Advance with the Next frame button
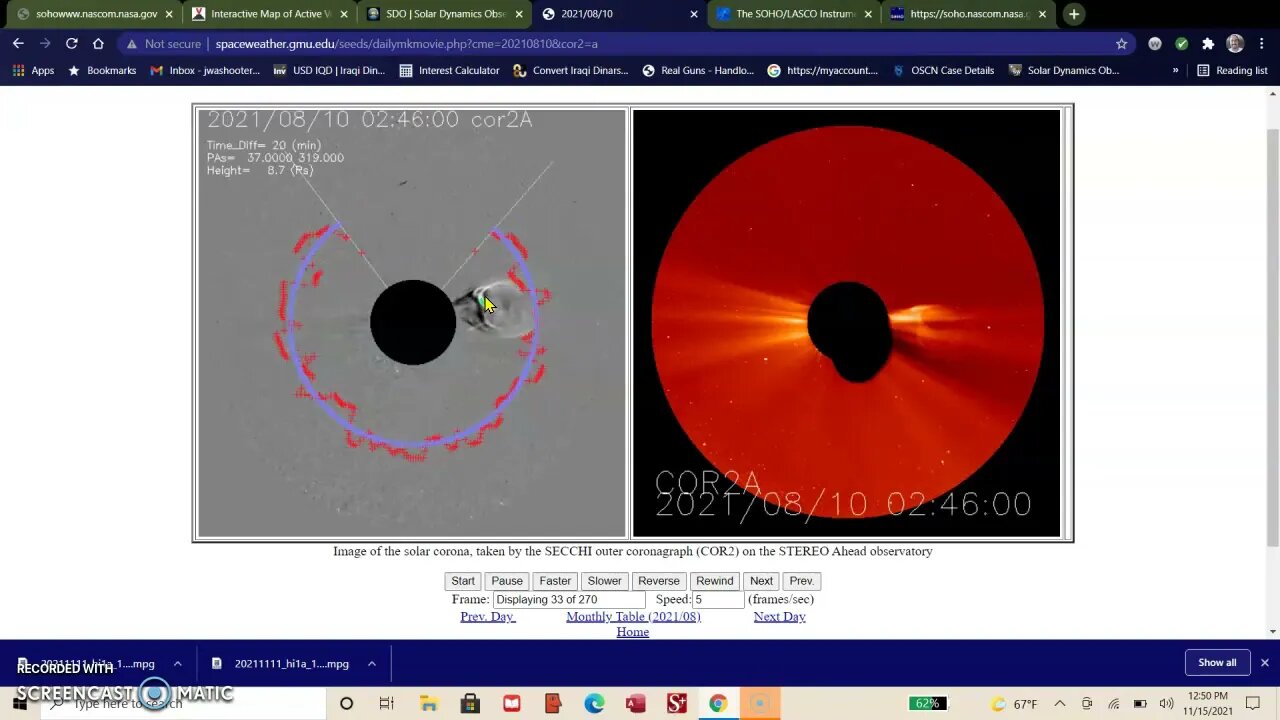 (x=761, y=581)
